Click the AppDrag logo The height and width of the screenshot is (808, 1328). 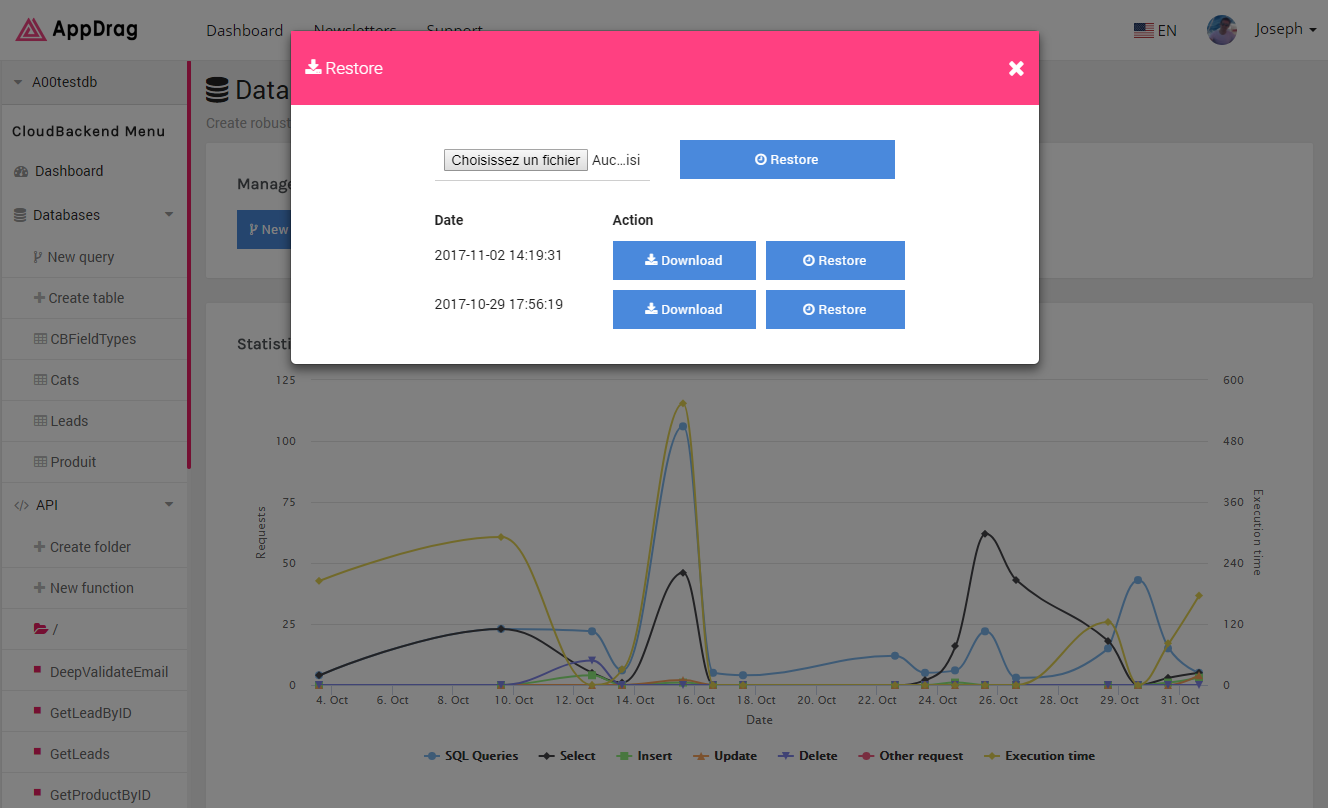pos(76,29)
